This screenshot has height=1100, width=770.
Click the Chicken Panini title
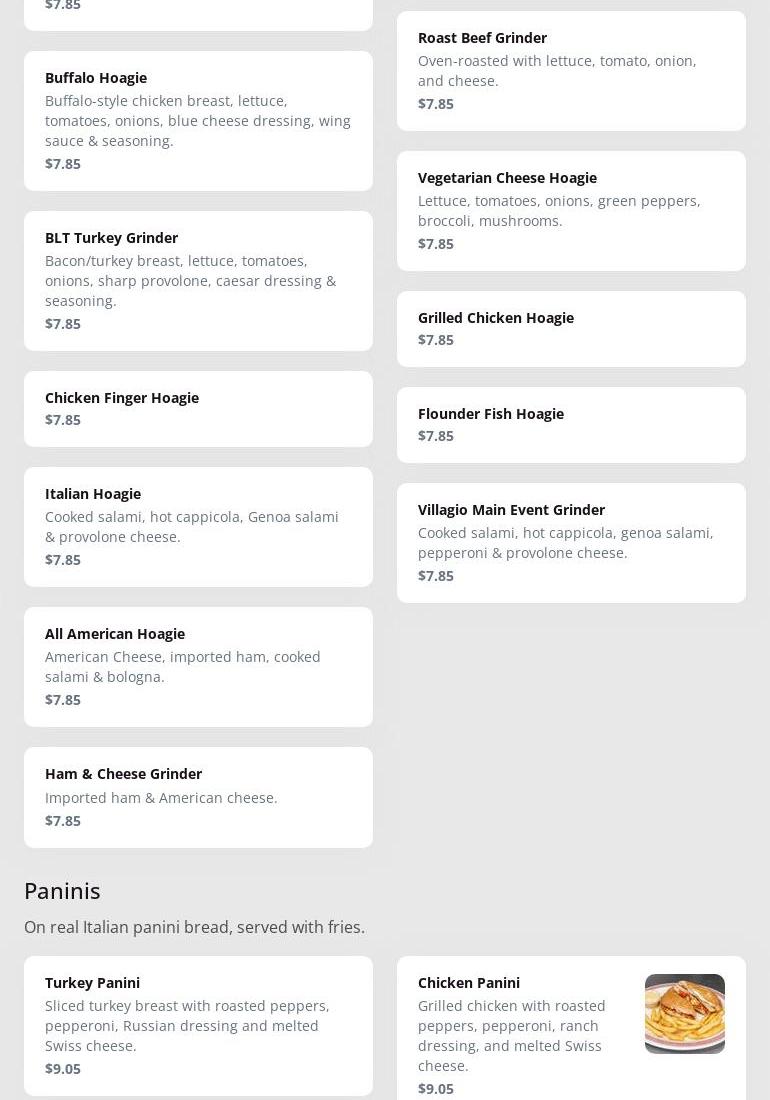tap(469, 983)
